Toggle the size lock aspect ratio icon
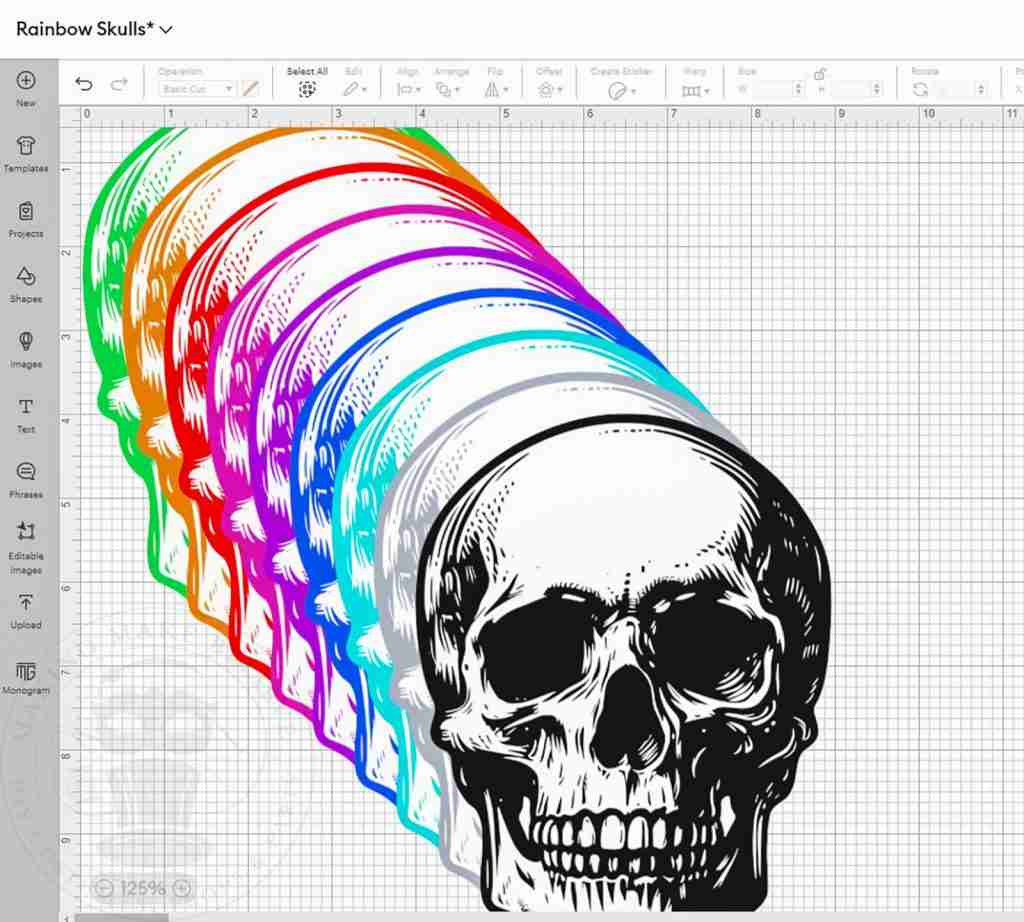The height and width of the screenshot is (922, 1024). tap(820, 73)
